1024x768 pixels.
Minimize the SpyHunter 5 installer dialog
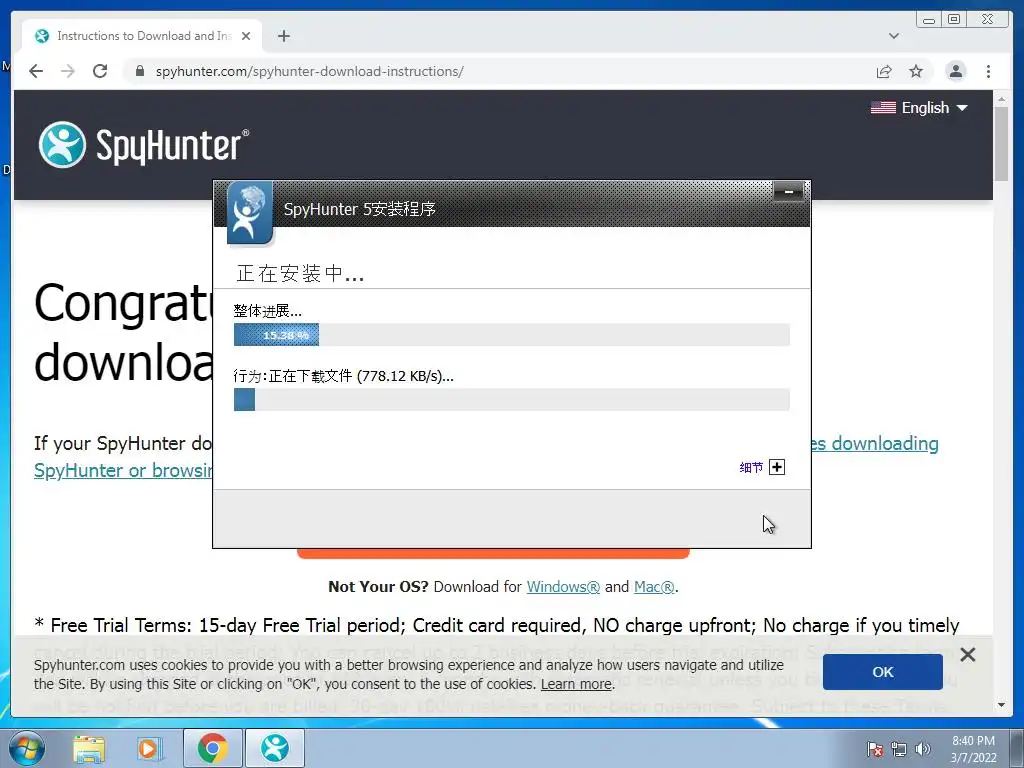point(789,192)
